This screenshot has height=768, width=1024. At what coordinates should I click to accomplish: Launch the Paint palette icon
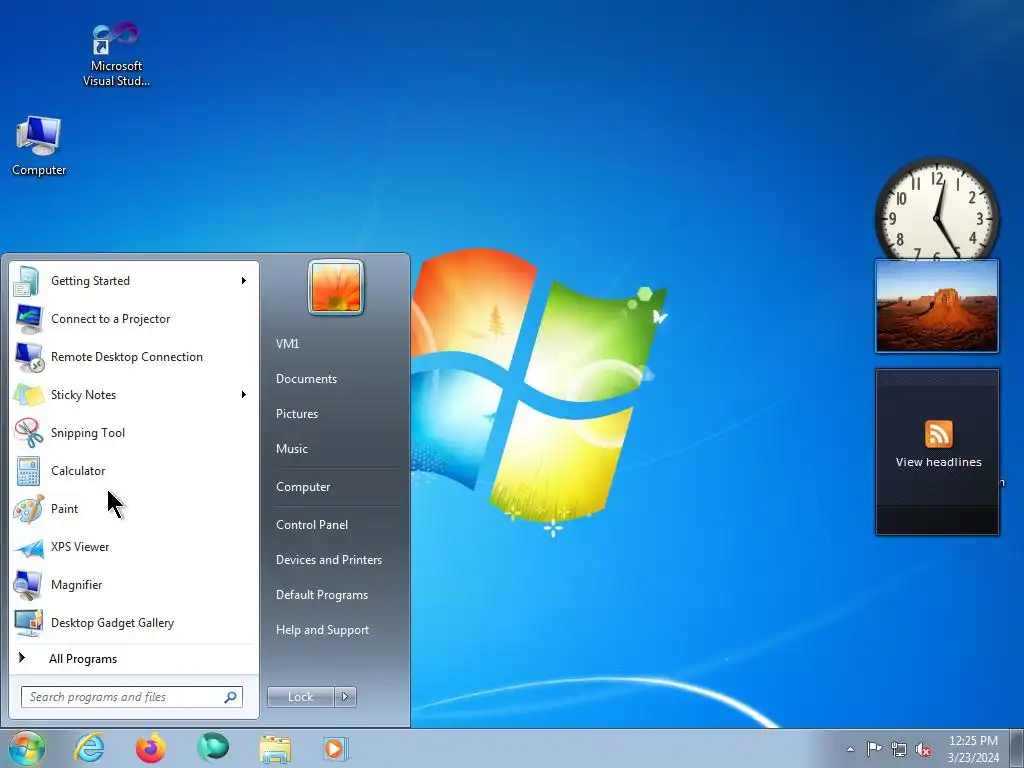(28, 509)
